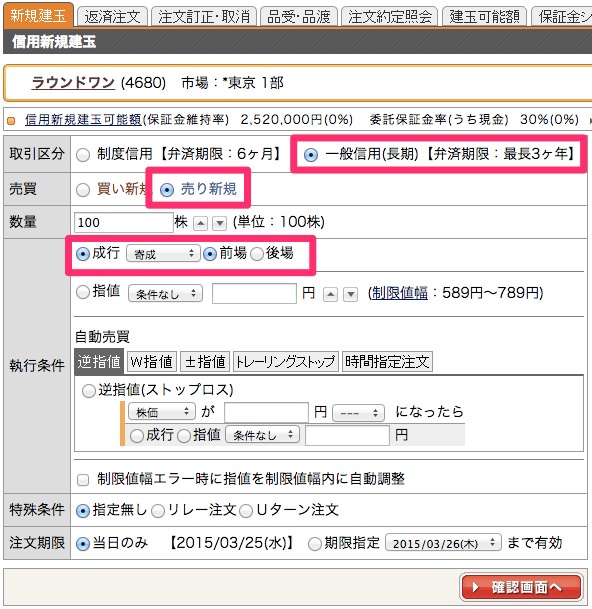This screenshot has height=609, width=592.
Task: Click the stop-loss limit price field
Action: click(x=347, y=435)
